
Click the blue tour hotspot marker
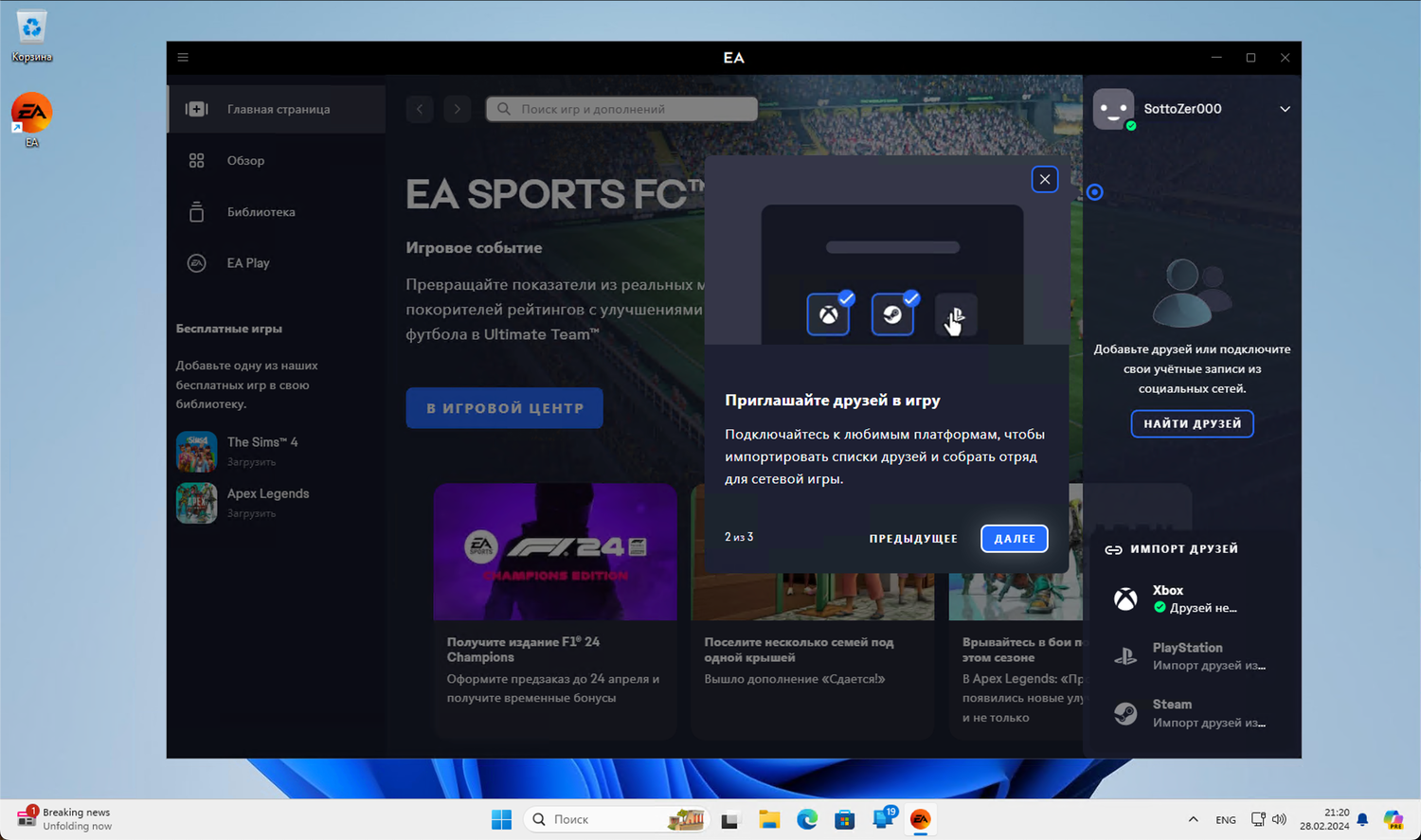[1095, 192]
